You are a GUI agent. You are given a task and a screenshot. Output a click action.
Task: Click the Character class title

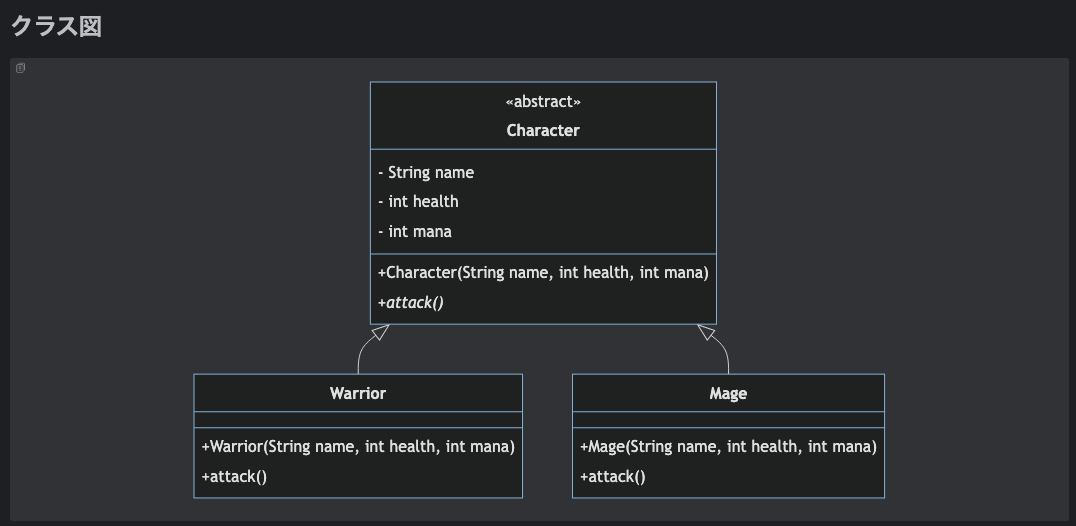[x=543, y=130]
